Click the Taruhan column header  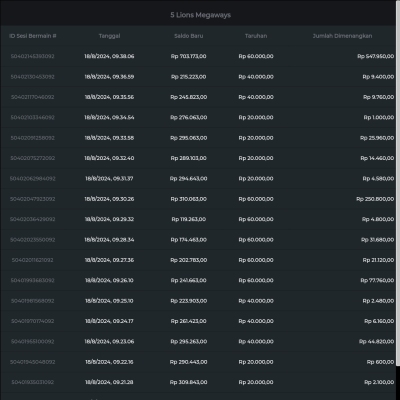[256, 36]
